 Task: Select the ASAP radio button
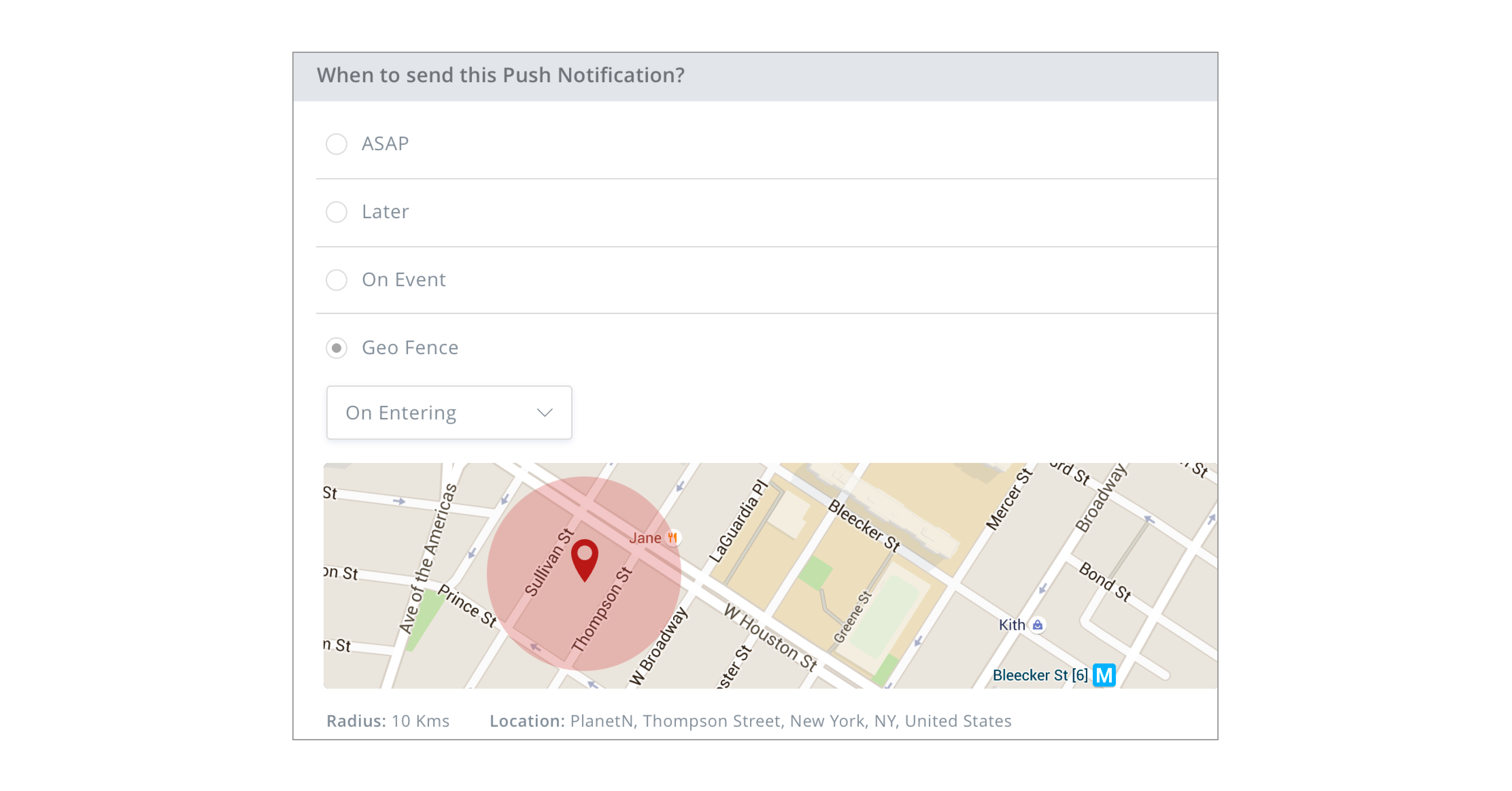point(336,144)
